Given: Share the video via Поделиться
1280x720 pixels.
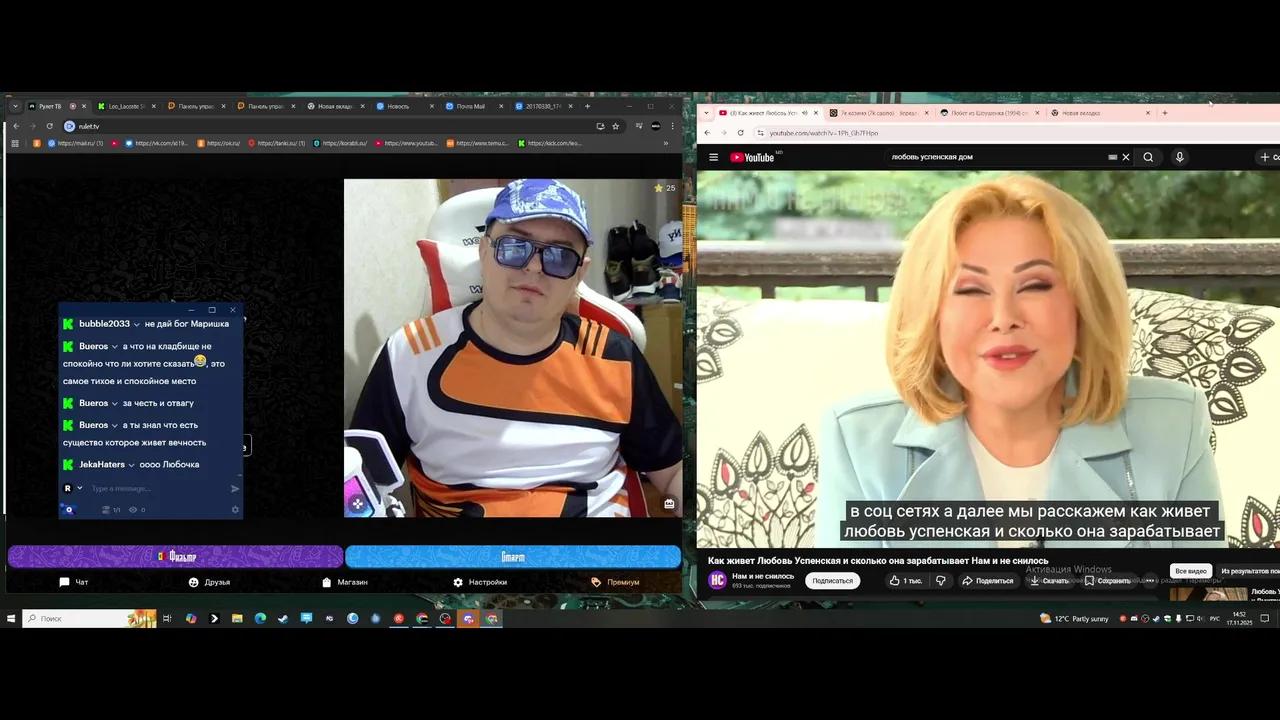Looking at the screenshot, I should [988, 581].
